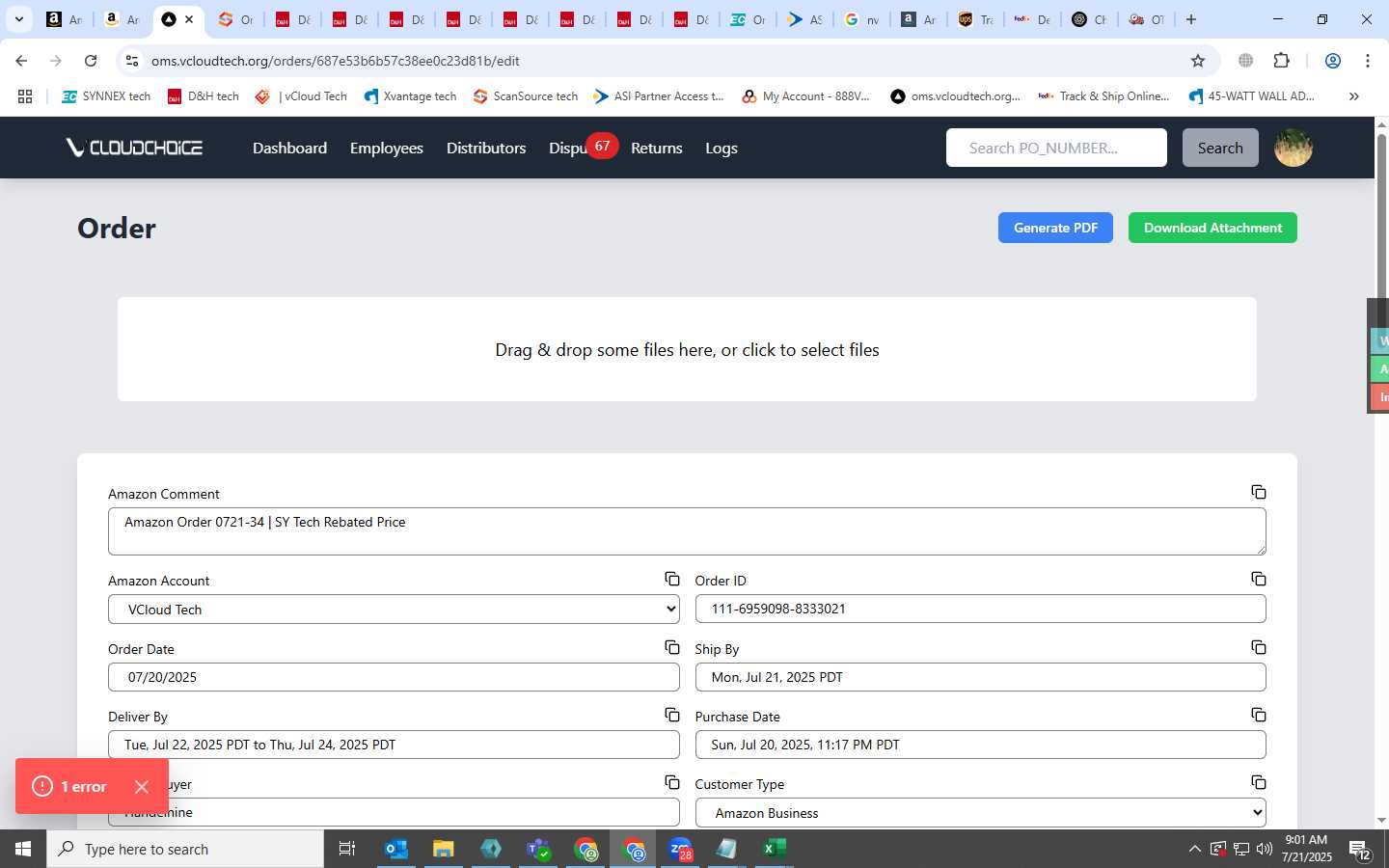
Task: Open the notifications center icon
Action: pyautogui.click(x=1360, y=850)
